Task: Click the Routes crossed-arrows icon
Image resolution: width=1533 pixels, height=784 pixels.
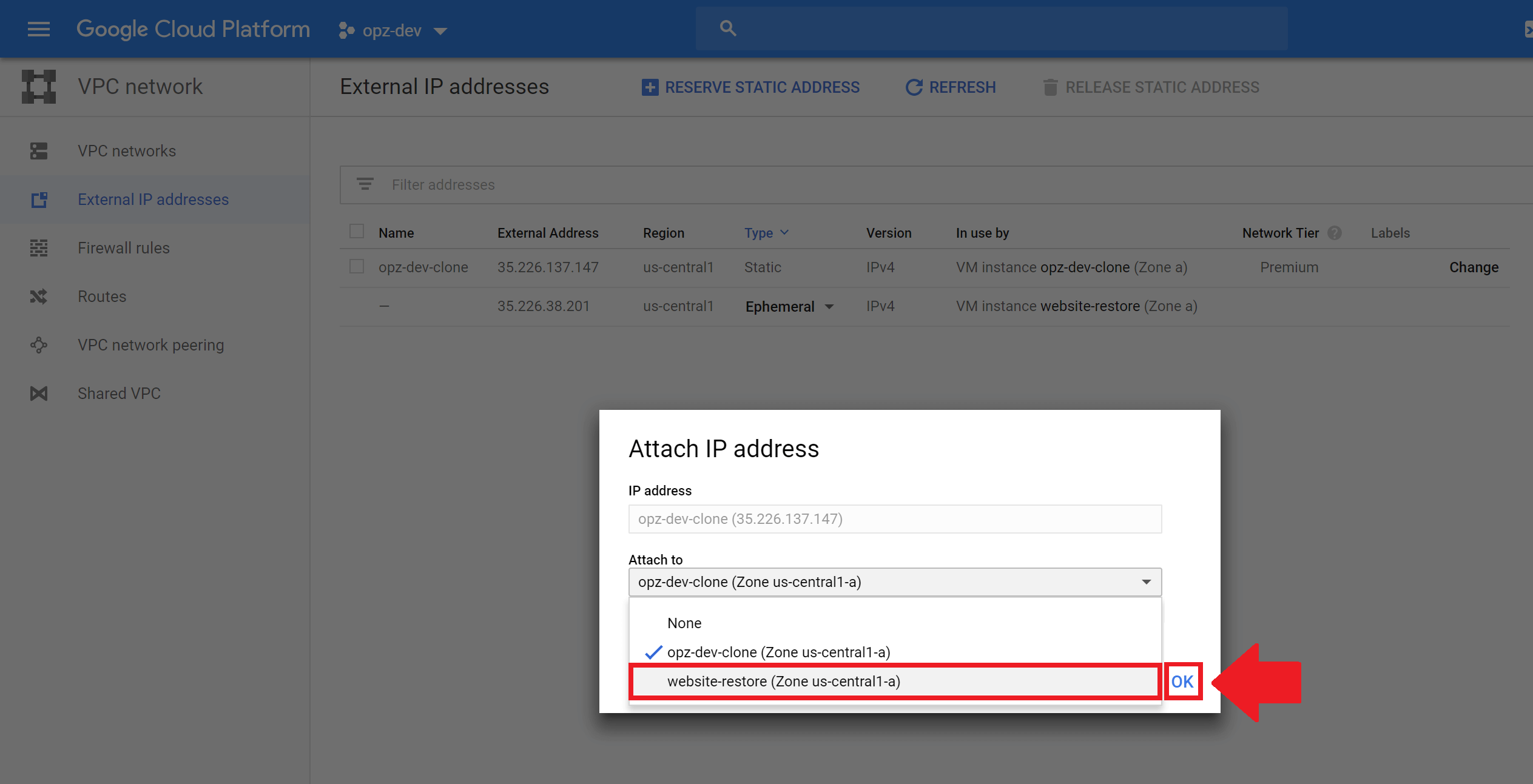Action: [39, 297]
